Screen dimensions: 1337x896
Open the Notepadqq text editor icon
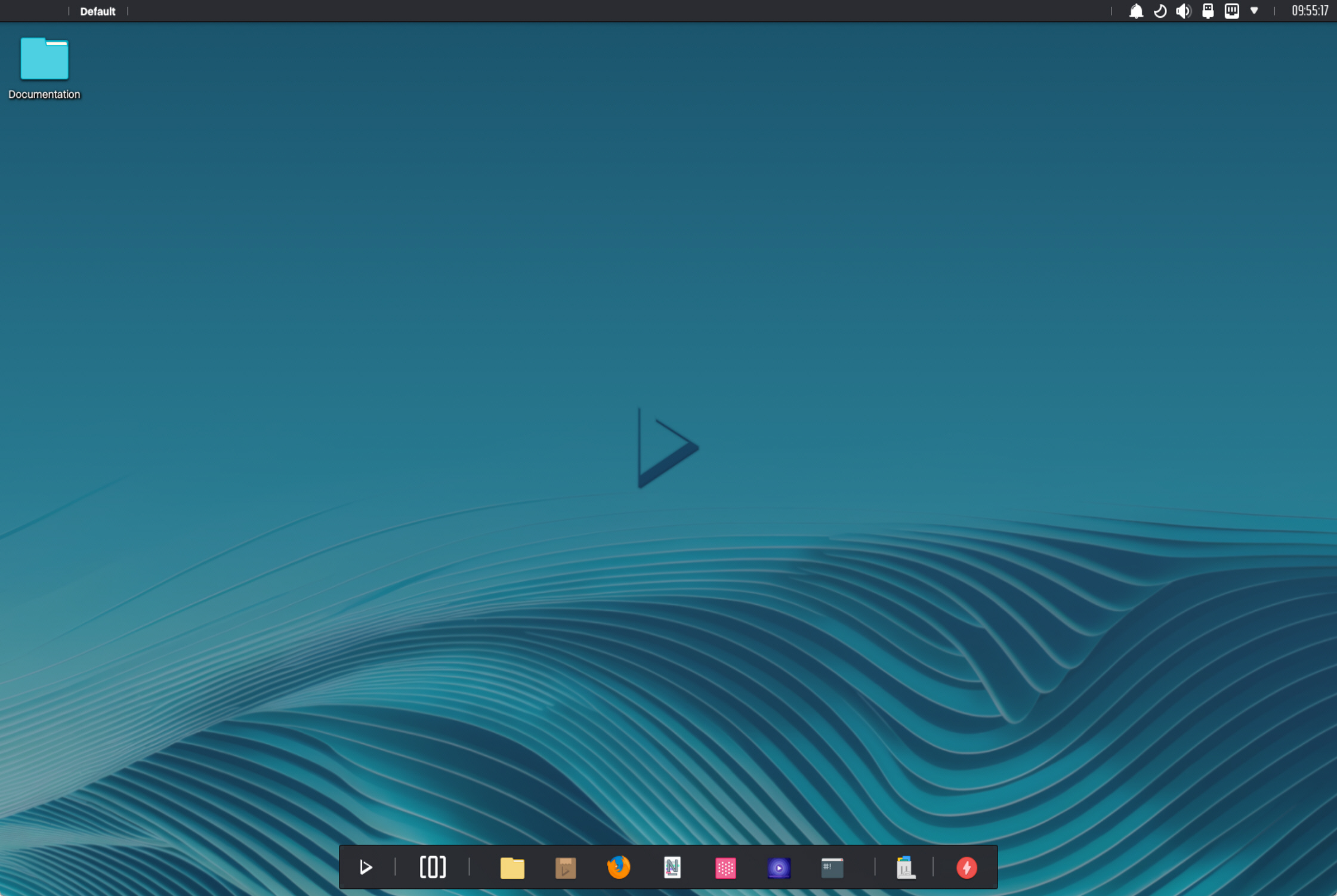[672, 867]
